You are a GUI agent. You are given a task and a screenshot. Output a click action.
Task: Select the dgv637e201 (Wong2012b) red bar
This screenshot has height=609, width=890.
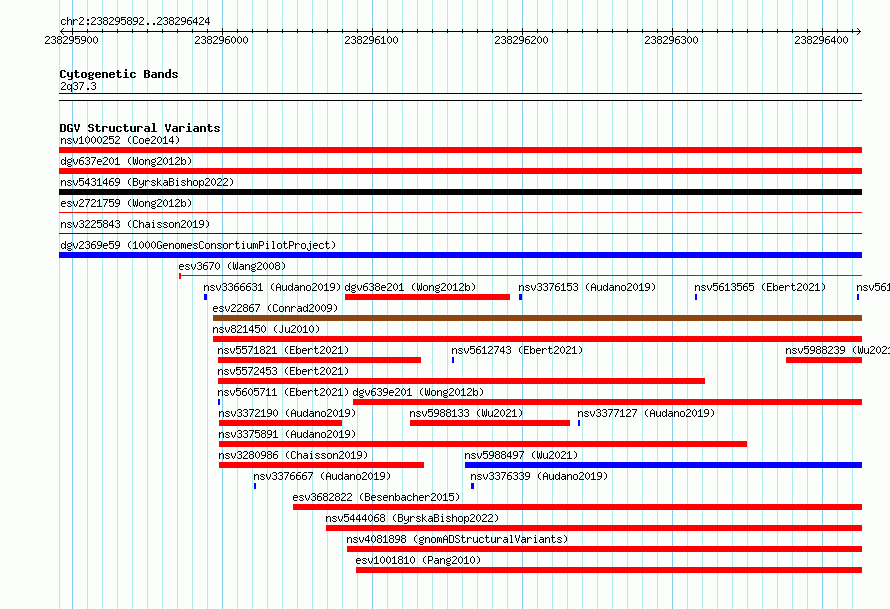(460, 171)
